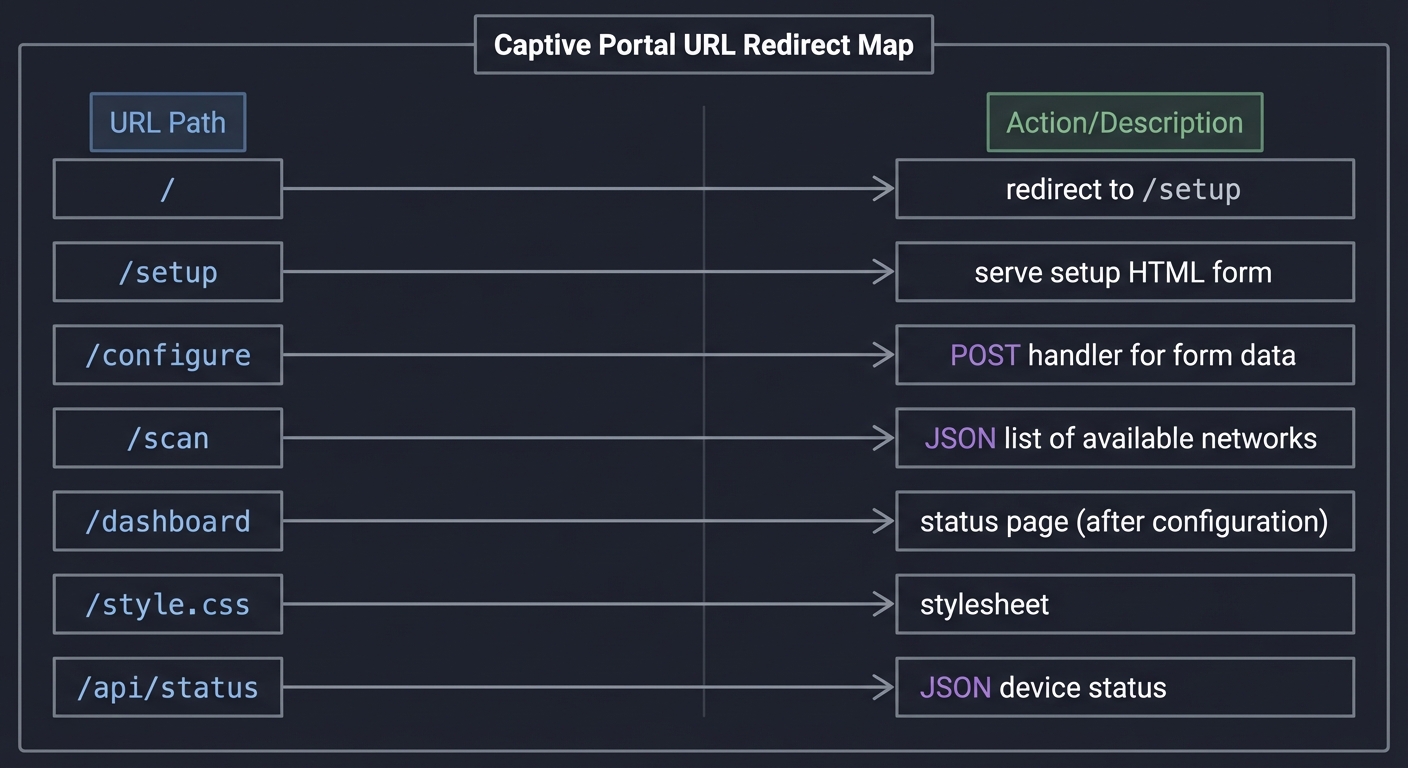Image resolution: width=1408 pixels, height=768 pixels.
Task: Click the 'JSON list of available networks' box
Action: pyautogui.click(x=1124, y=438)
